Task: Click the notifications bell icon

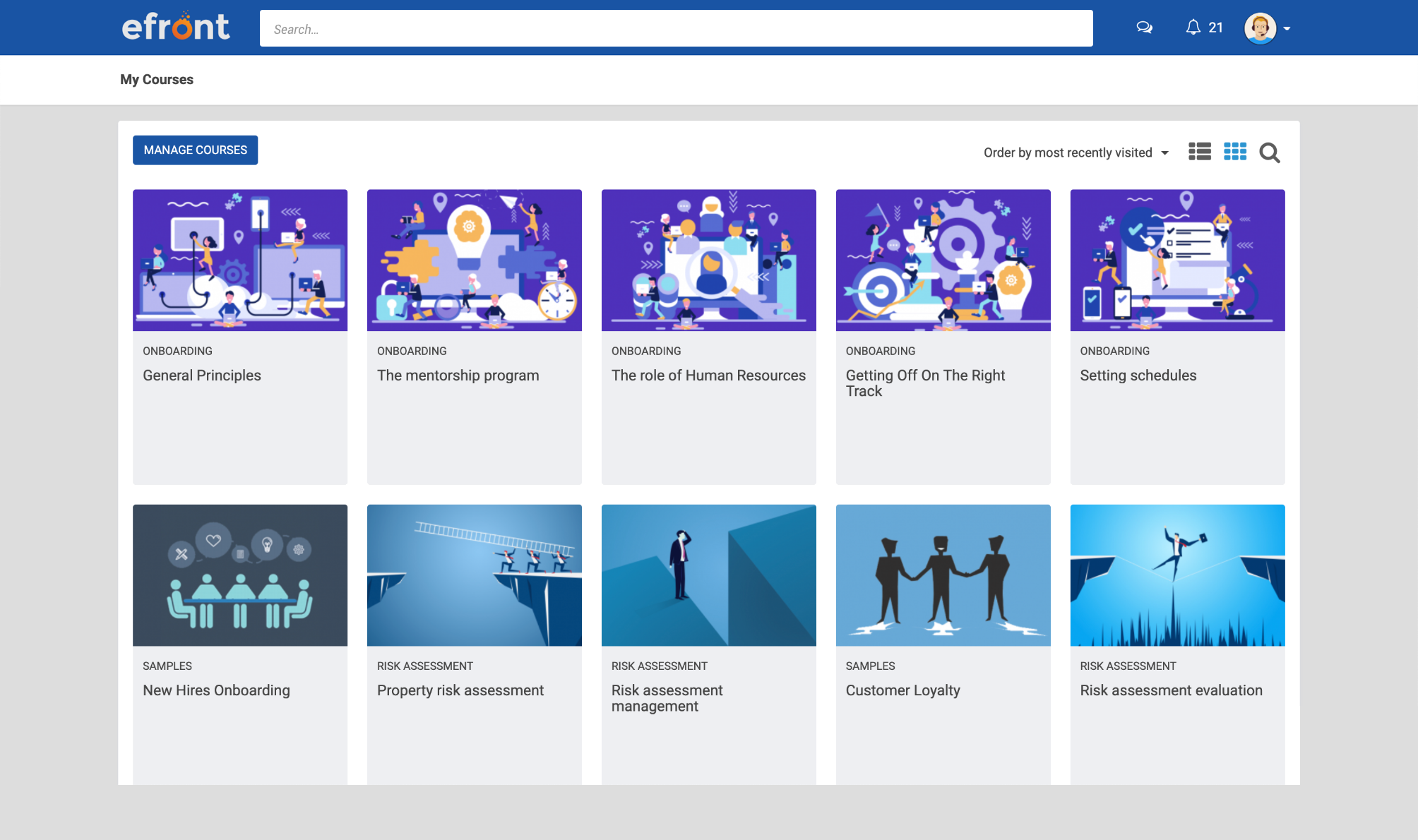Action: tap(1193, 28)
